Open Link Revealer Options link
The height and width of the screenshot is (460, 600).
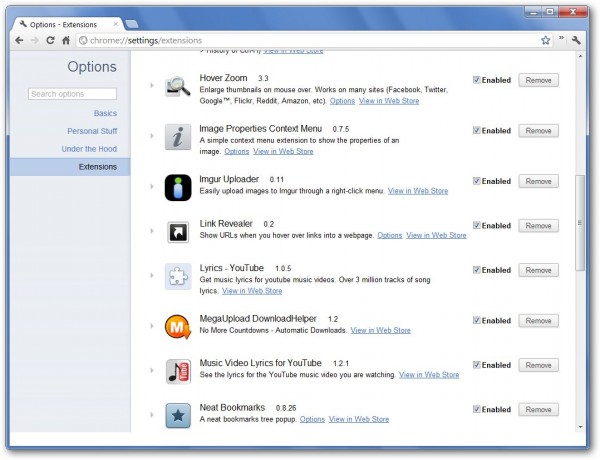(390, 235)
